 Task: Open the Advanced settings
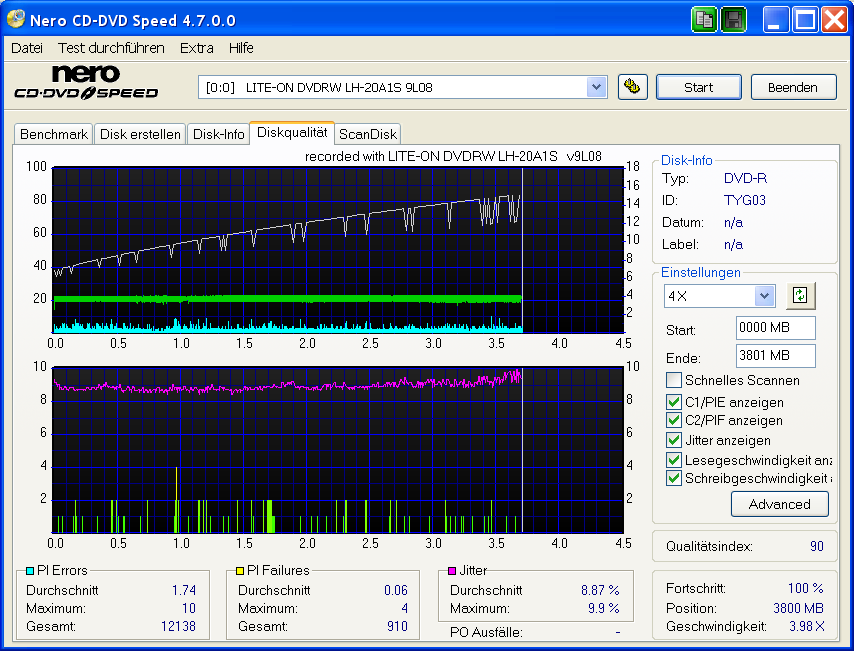click(x=780, y=504)
